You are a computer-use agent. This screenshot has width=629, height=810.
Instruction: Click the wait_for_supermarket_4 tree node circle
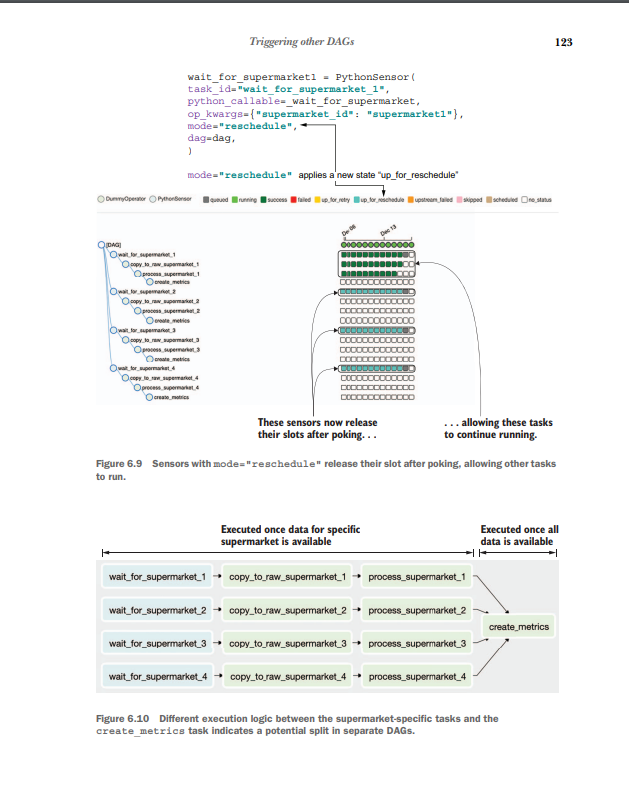112,368
